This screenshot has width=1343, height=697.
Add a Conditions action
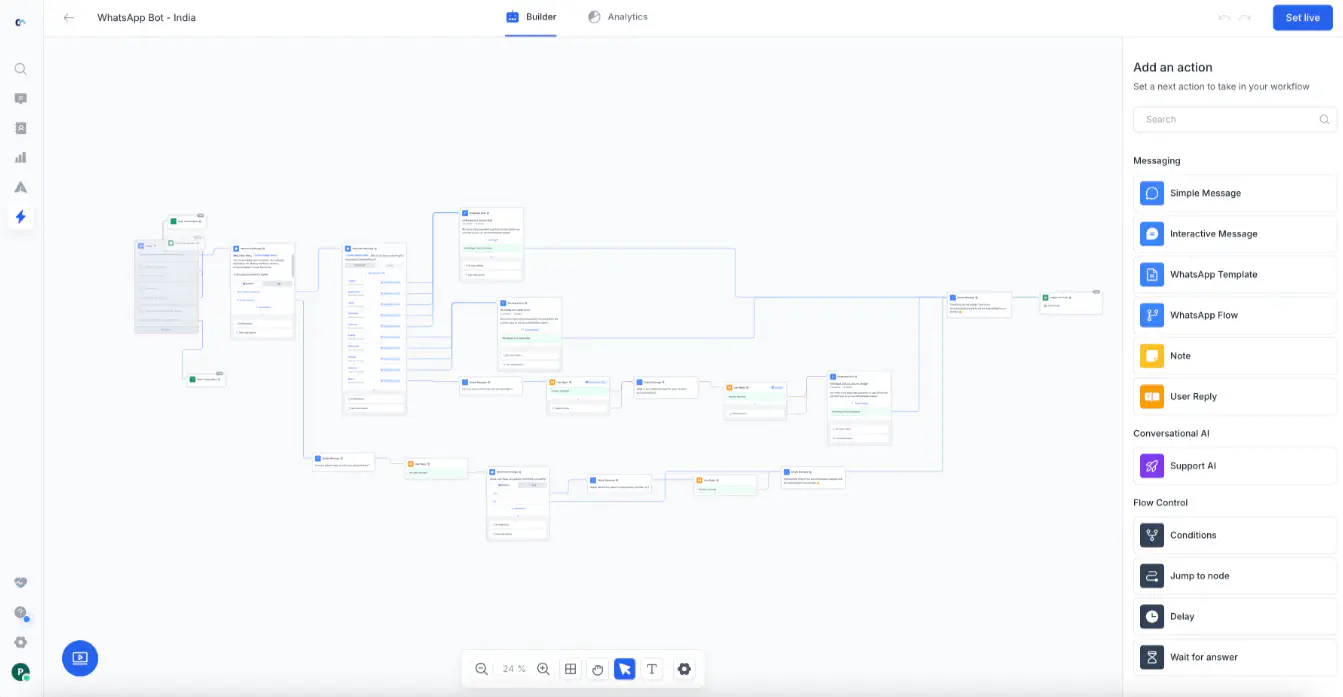coord(1235,535)
